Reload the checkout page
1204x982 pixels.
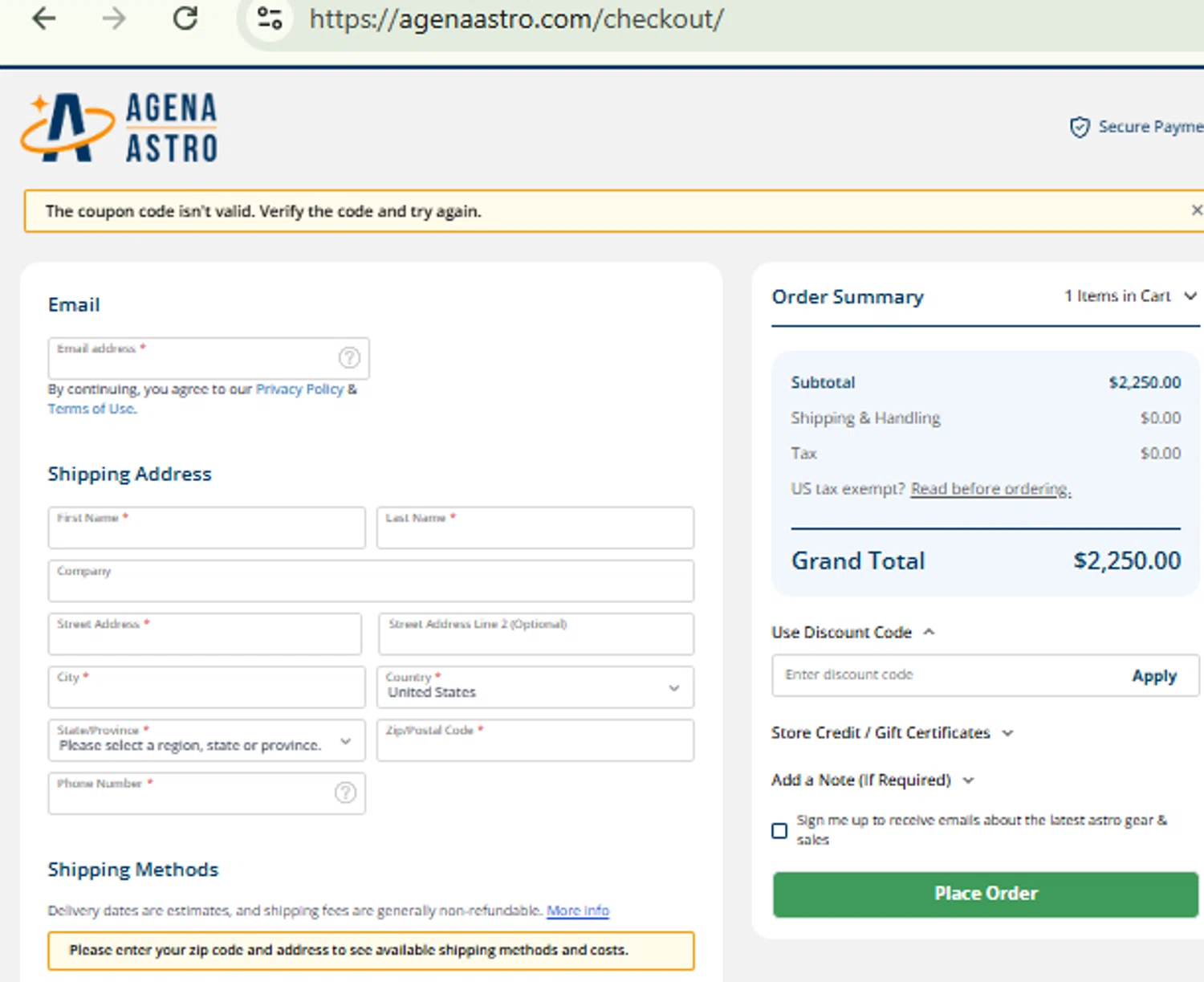[185, 18]
